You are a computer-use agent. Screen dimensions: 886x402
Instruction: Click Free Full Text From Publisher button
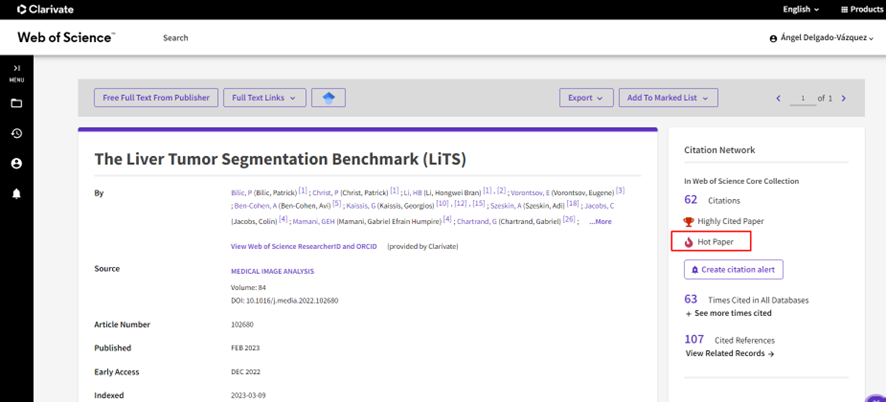(x=156, y=98)
